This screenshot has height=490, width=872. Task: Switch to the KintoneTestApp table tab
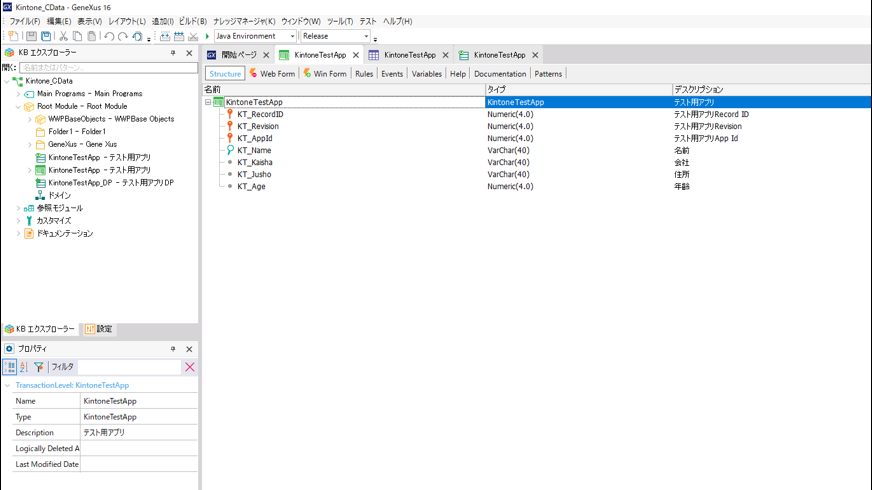(x=410, y=55)
